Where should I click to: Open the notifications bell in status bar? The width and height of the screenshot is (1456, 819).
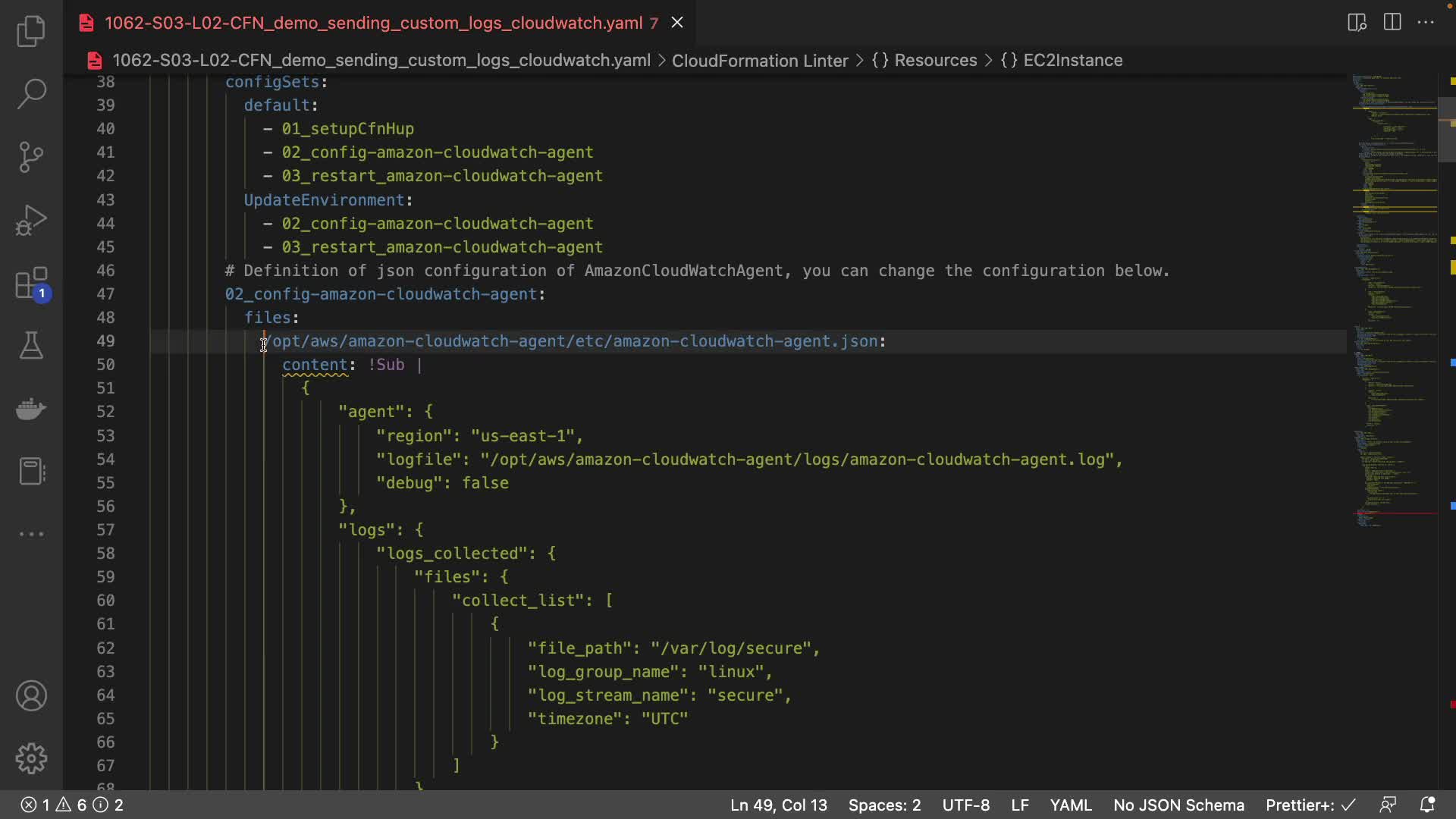1427,805
